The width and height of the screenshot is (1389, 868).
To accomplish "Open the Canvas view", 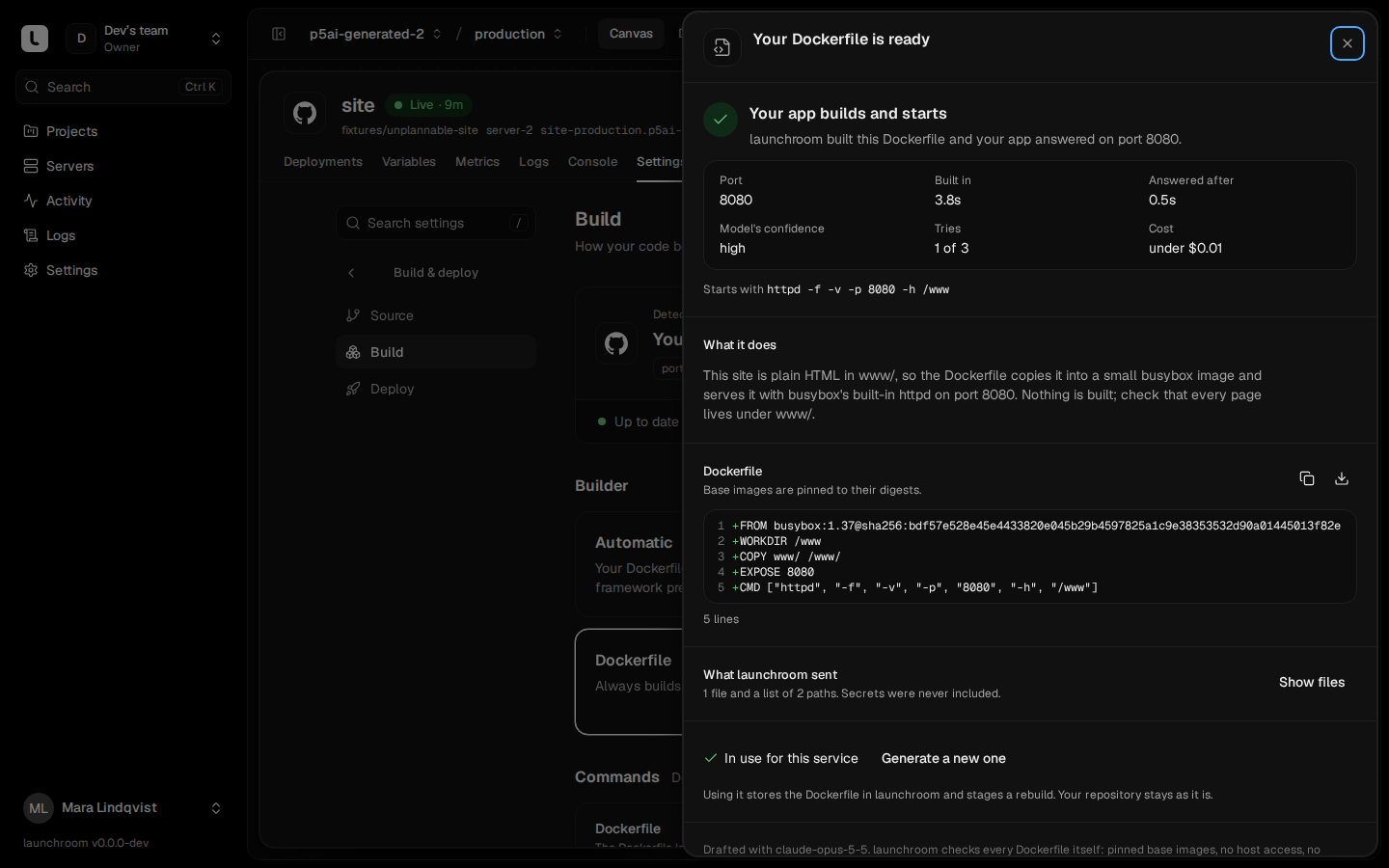I will (x=631, y=34).
